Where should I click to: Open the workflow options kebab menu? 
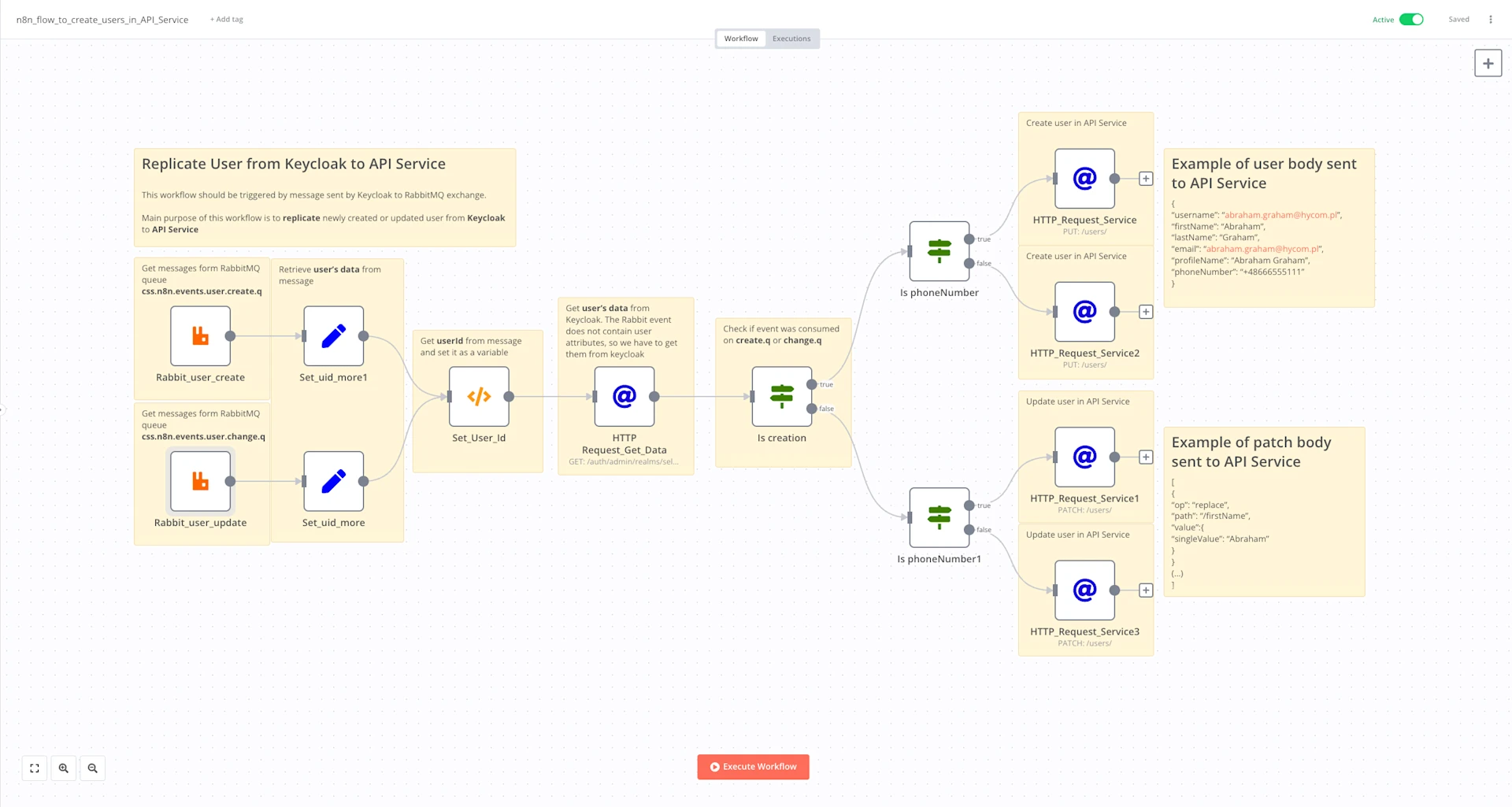(1490, 19)
